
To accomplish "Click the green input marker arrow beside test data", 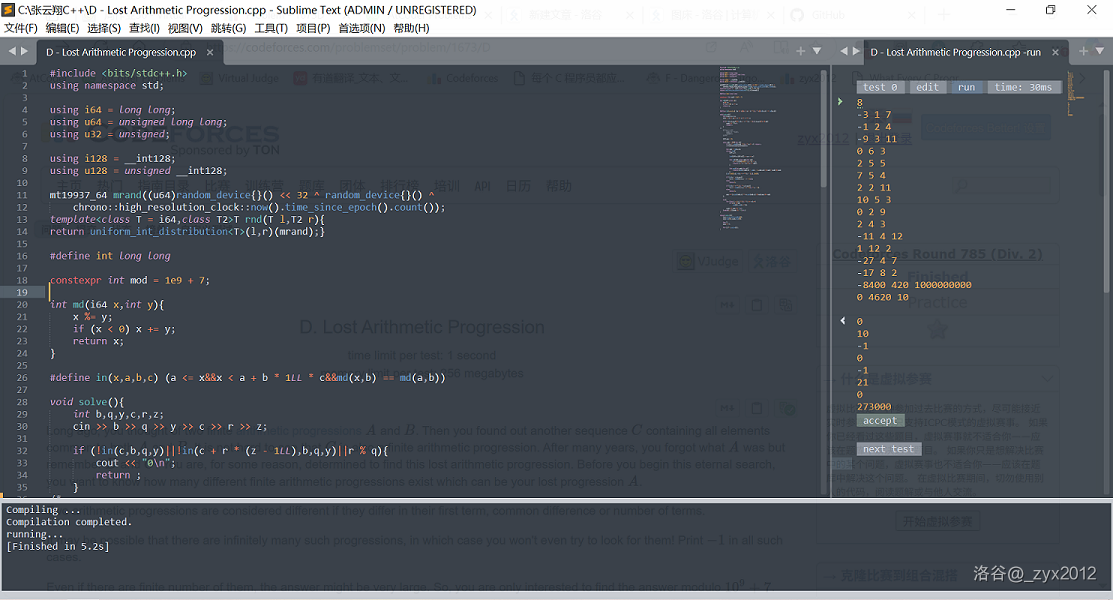I will point(841,102).
